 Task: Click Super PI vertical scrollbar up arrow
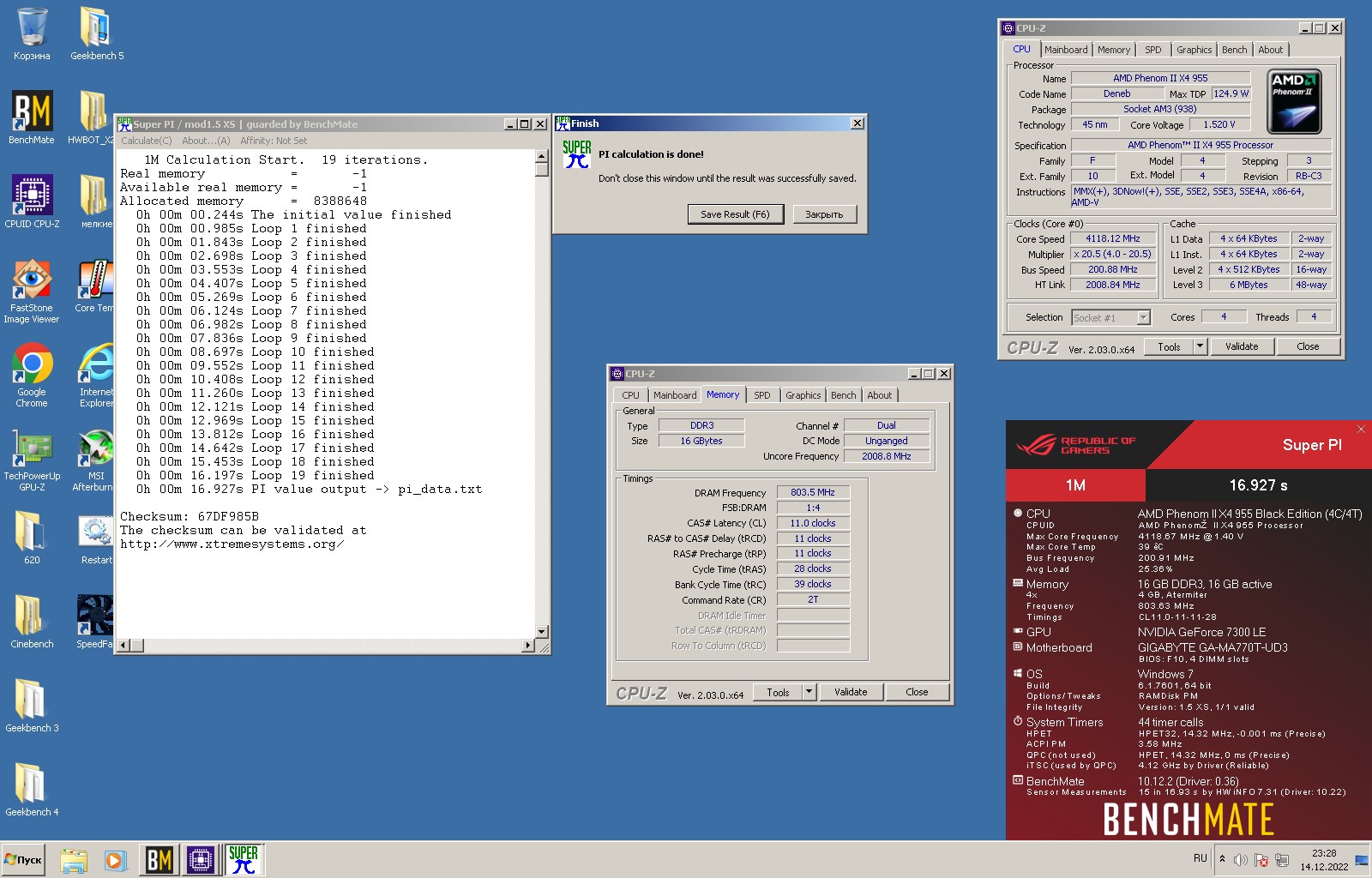point(542,156)
